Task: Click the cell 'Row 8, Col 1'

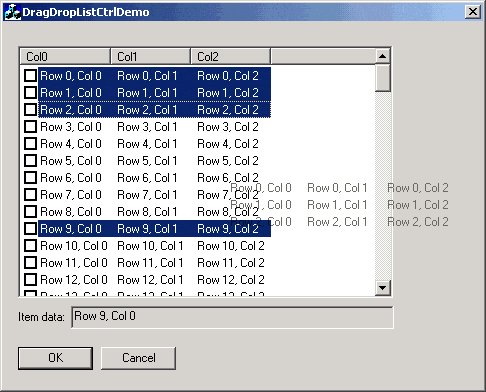Action: coord(147,212)
